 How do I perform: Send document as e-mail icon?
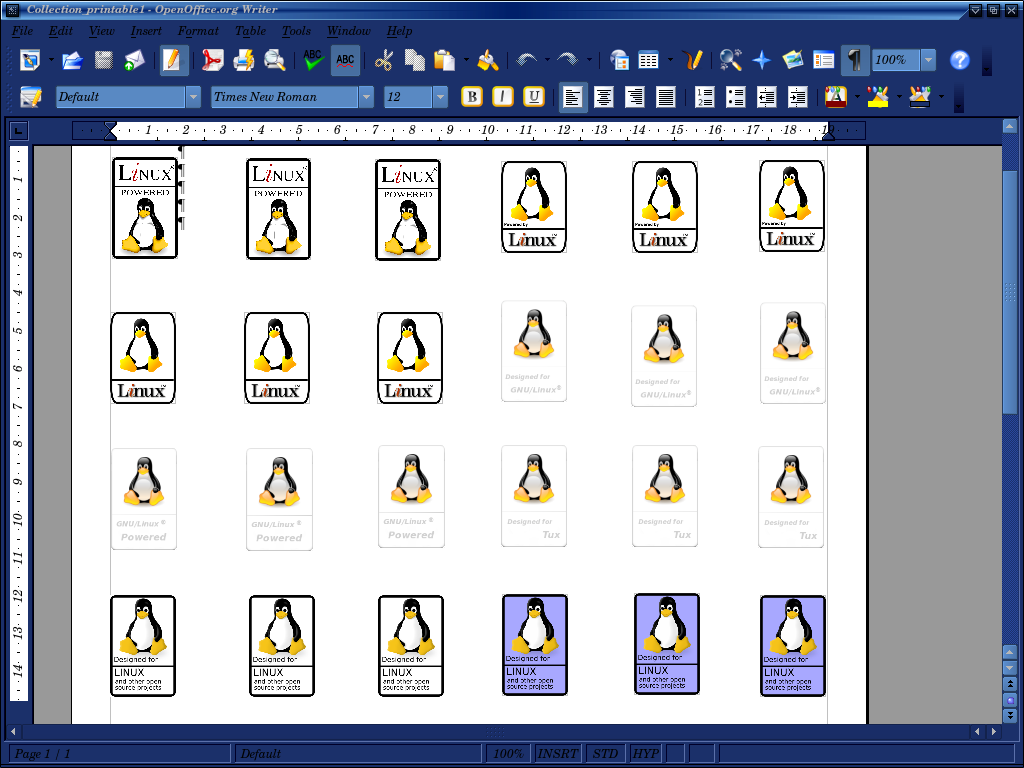[x=134, y=60]
